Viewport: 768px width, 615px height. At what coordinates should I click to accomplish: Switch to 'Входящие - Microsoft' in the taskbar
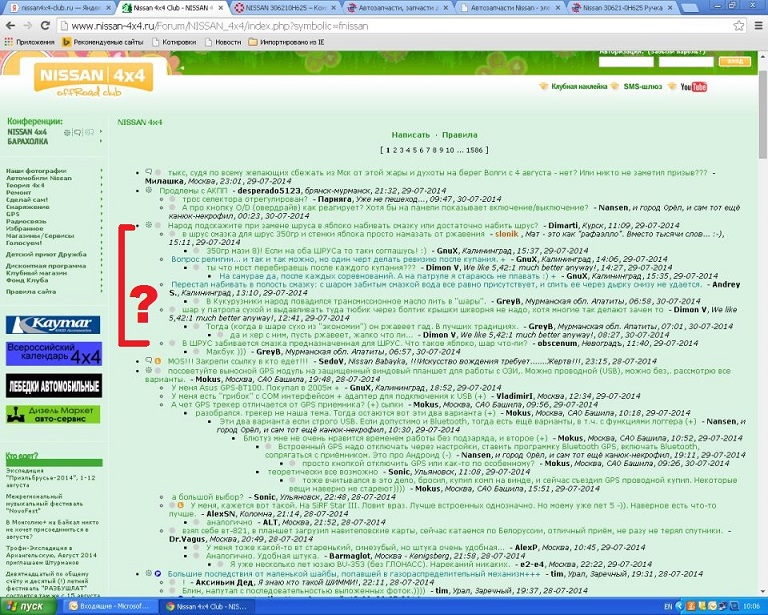click(x=109, y=606)
